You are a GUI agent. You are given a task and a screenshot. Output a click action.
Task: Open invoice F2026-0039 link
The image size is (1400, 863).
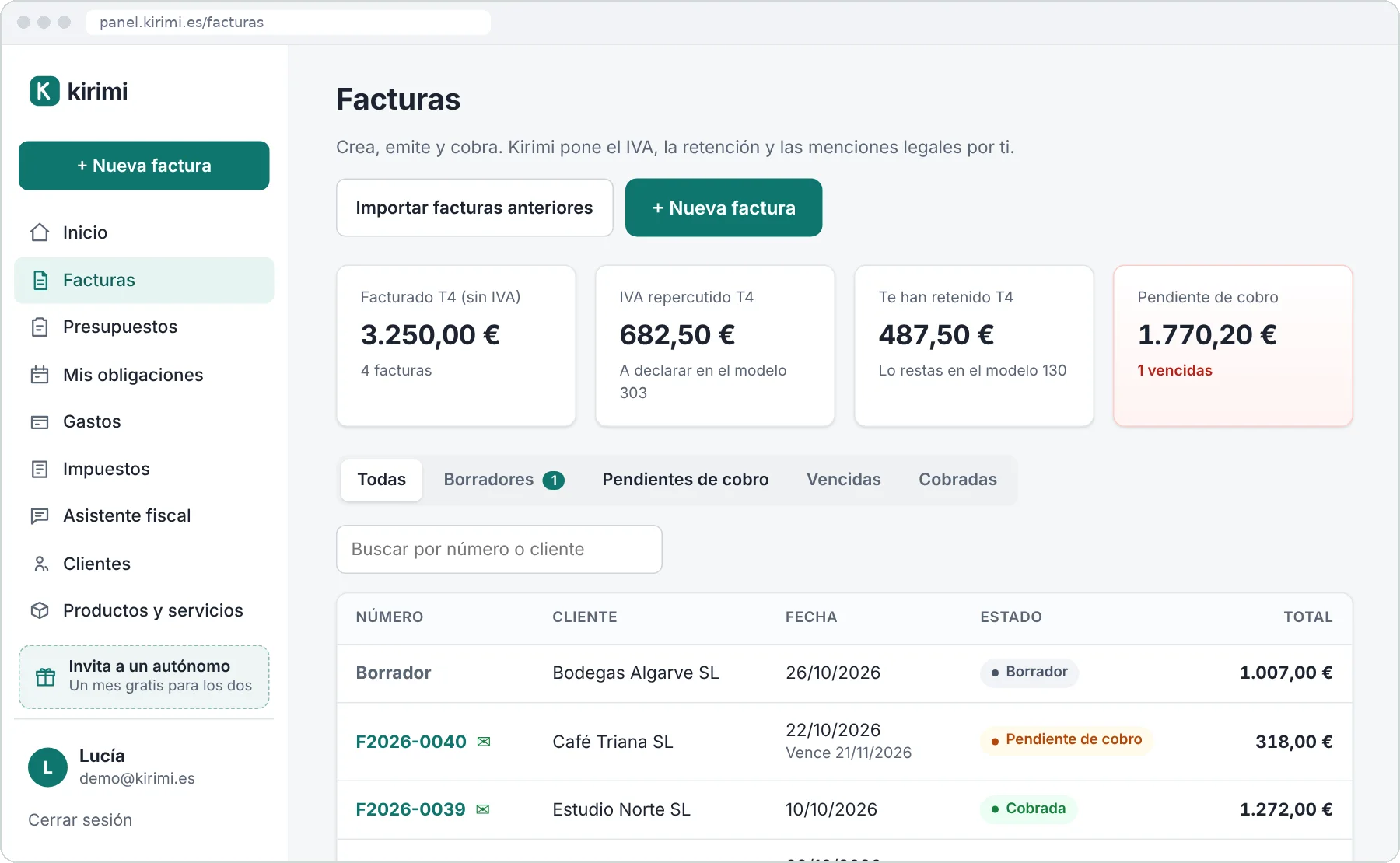[x=411, y=809]
